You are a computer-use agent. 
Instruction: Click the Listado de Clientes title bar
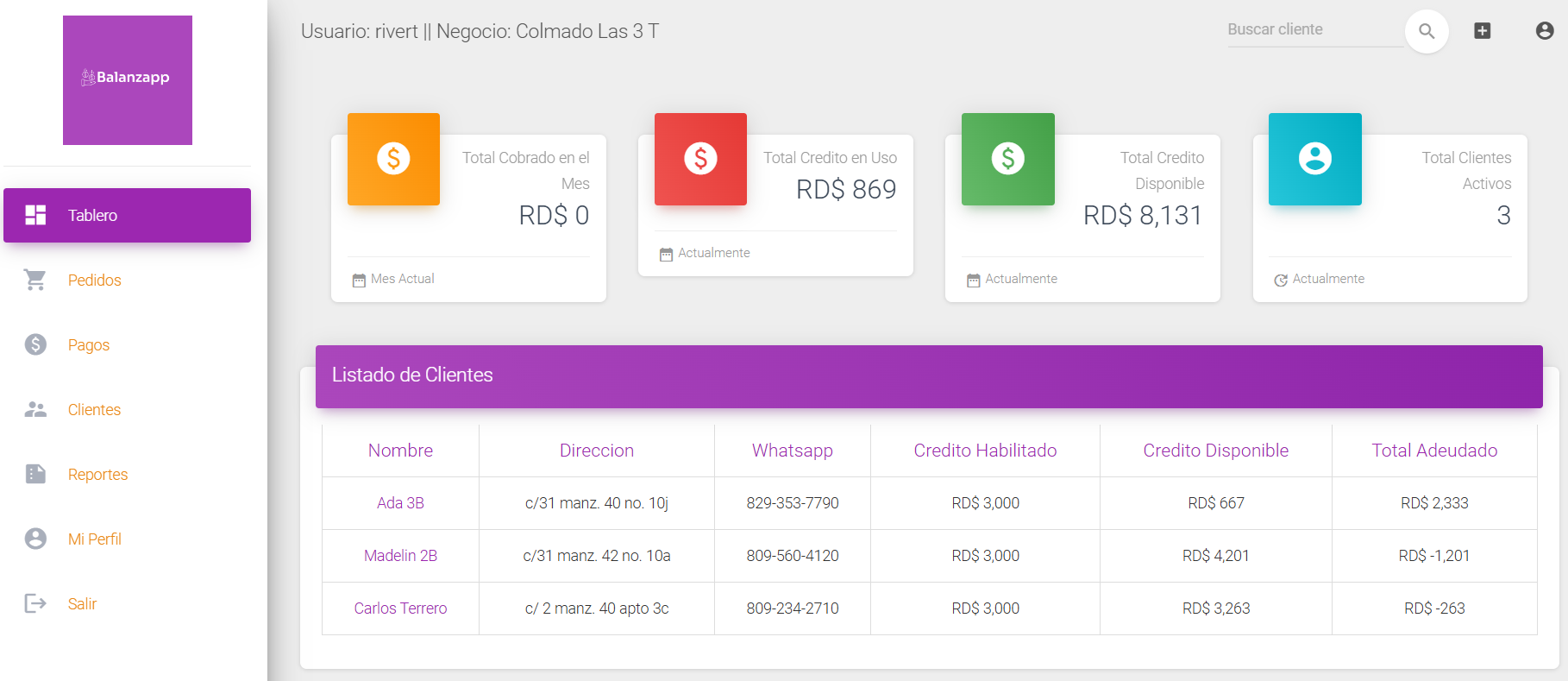(929, 376)
